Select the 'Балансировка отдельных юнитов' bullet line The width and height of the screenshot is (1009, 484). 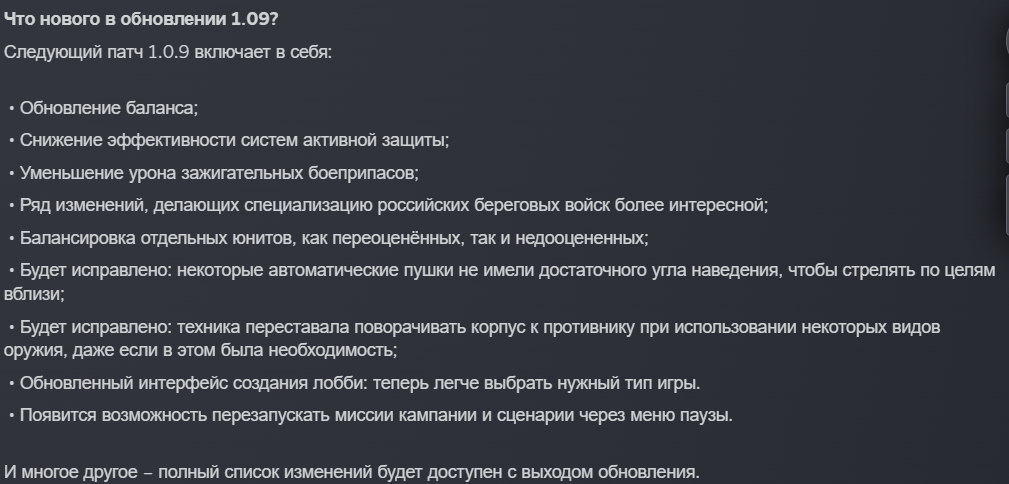pyautogui.click(x=329, y=238)
